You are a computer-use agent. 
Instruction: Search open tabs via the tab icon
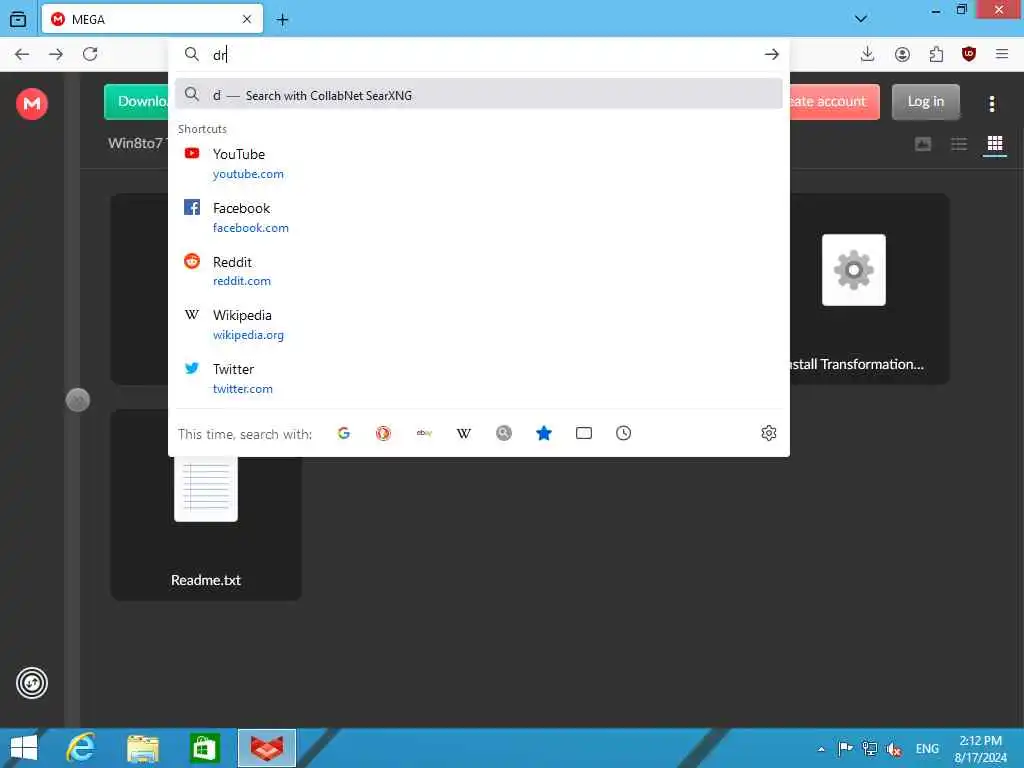tap(584, 433)
